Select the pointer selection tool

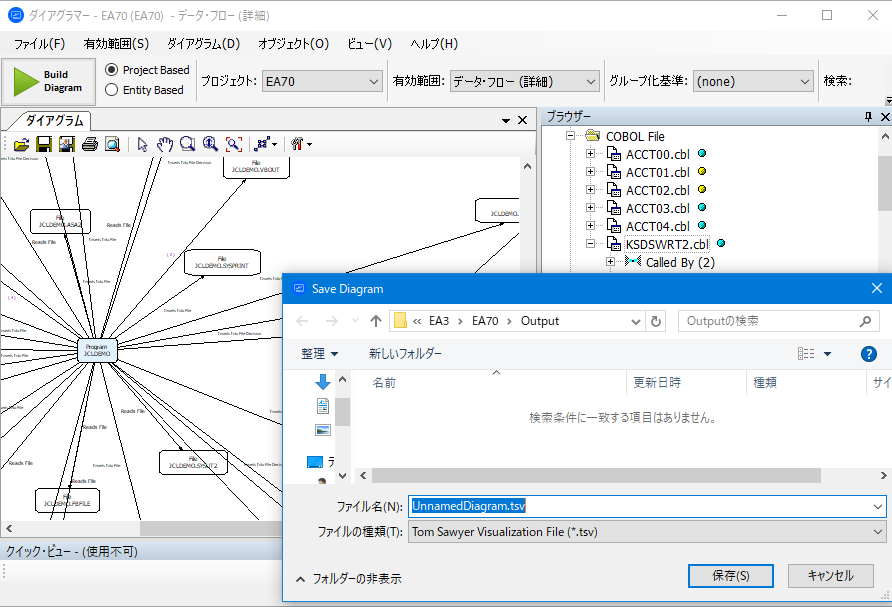142,144
